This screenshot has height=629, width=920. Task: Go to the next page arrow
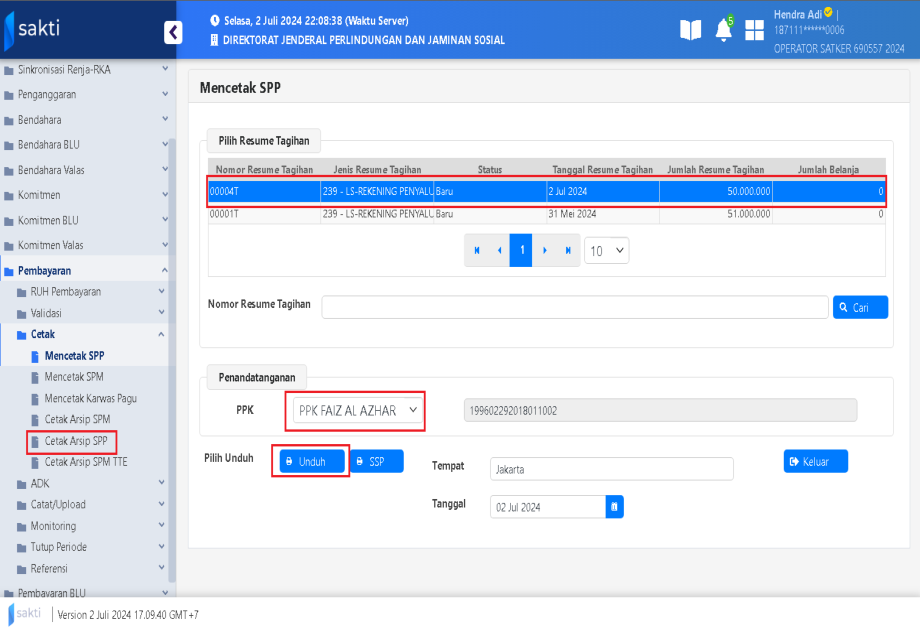[x=545, y=251]
